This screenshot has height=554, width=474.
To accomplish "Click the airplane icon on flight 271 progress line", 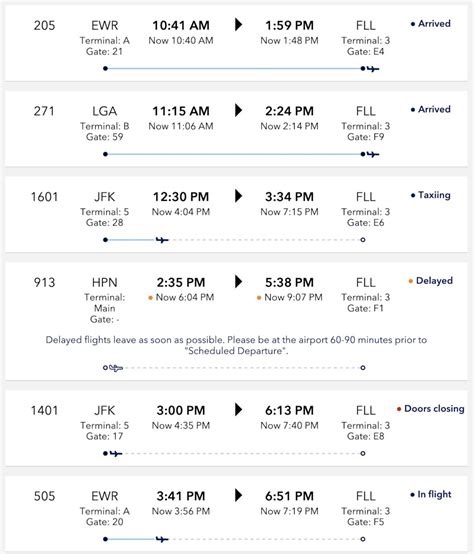I will pos(373,154).
